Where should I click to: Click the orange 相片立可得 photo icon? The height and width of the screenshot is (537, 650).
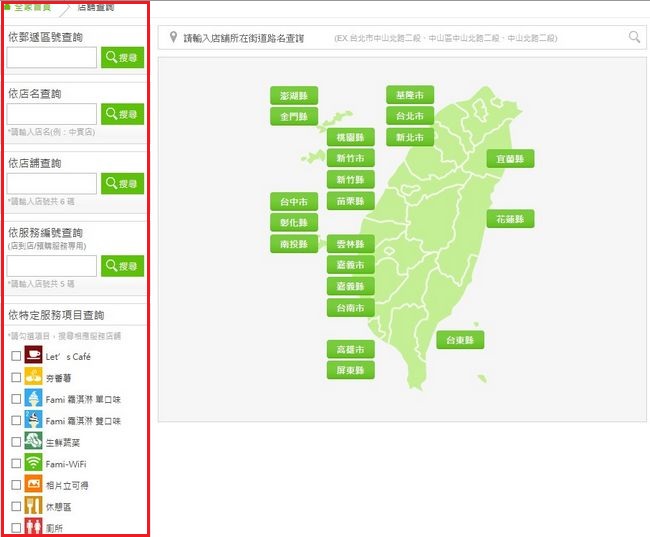(x=33, y=484)
